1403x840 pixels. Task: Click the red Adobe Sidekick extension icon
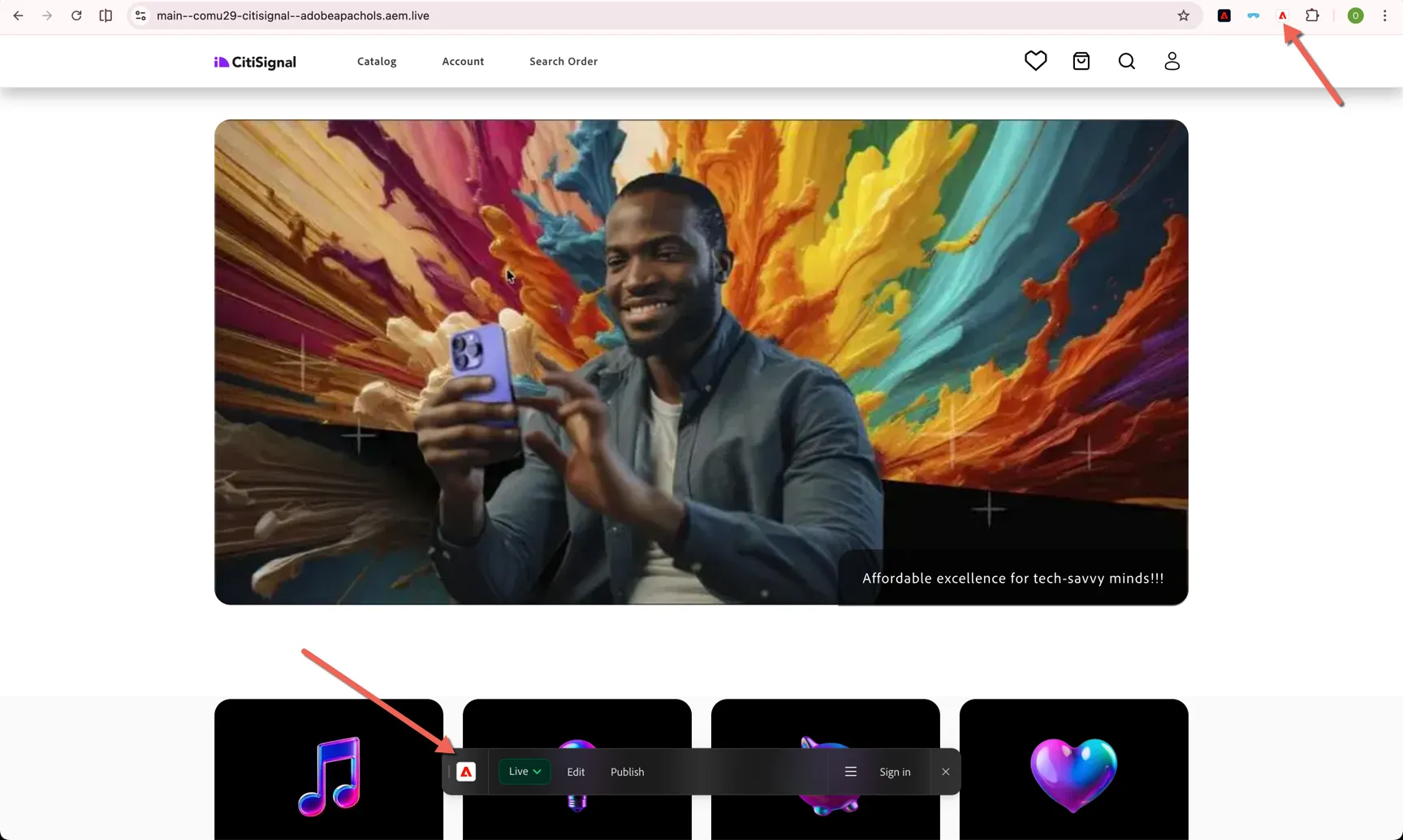[x=1283, y=15]
